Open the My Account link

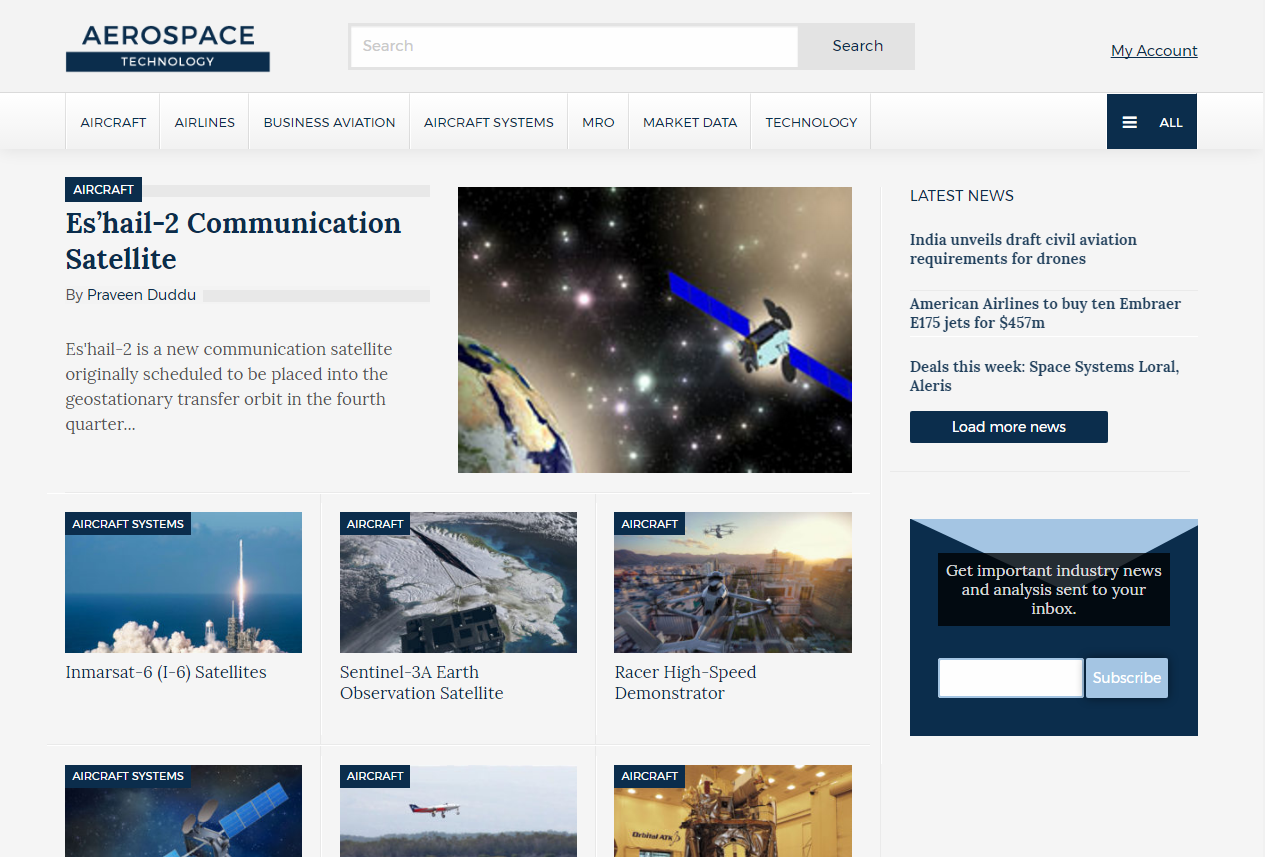(1154, 51)
